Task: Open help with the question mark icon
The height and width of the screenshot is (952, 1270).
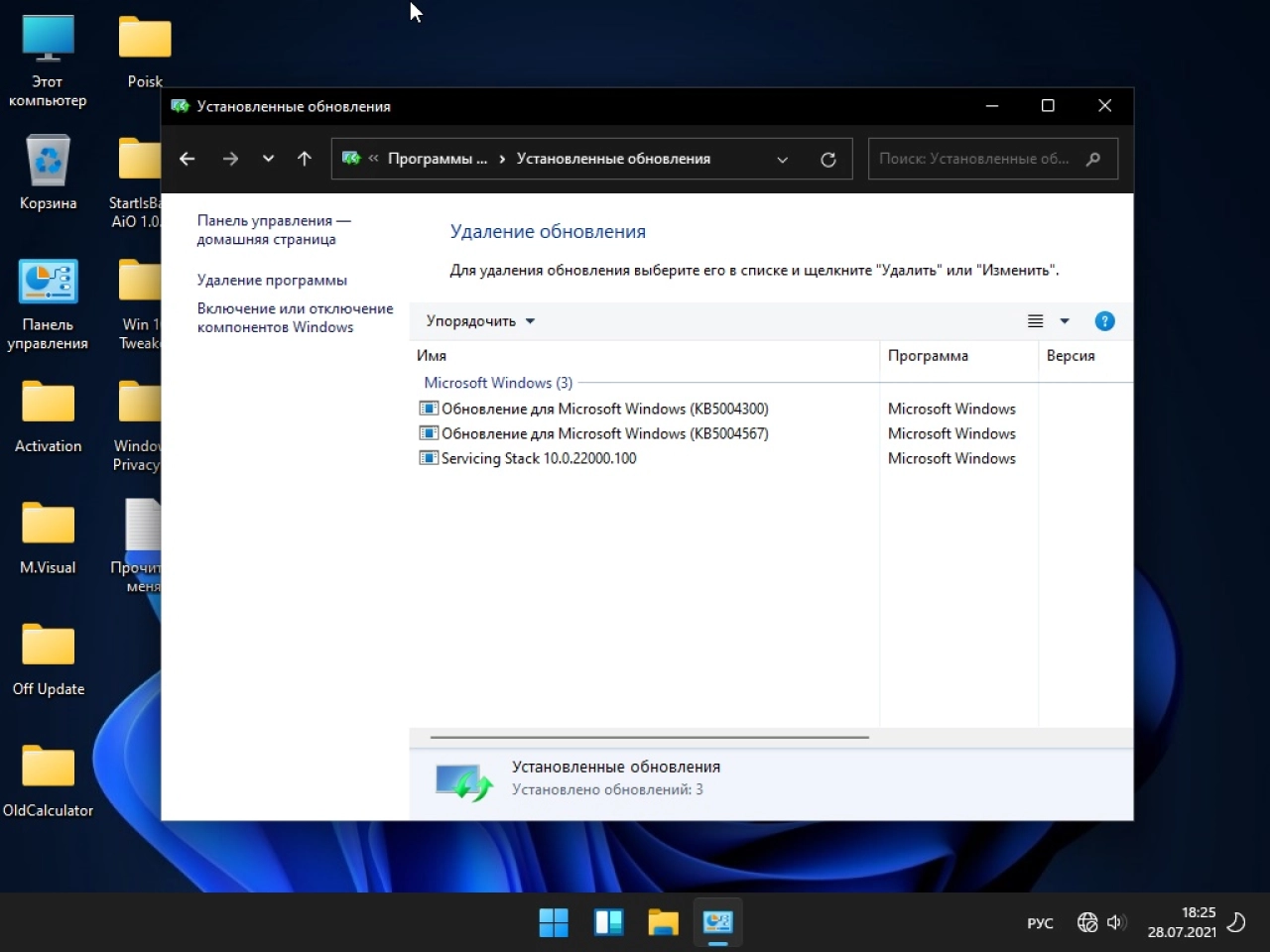Action: coord(1104,321)
